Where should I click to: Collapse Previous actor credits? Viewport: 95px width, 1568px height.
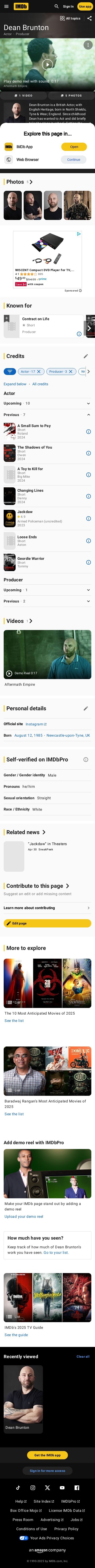click(47, 414)
